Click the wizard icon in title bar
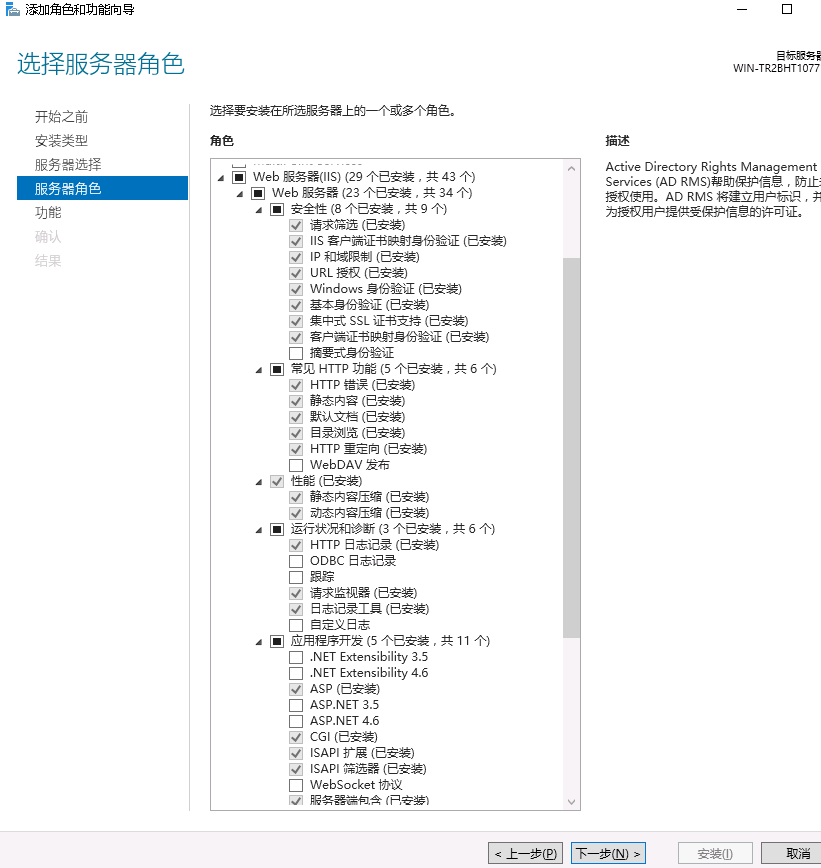 point(12,9)
